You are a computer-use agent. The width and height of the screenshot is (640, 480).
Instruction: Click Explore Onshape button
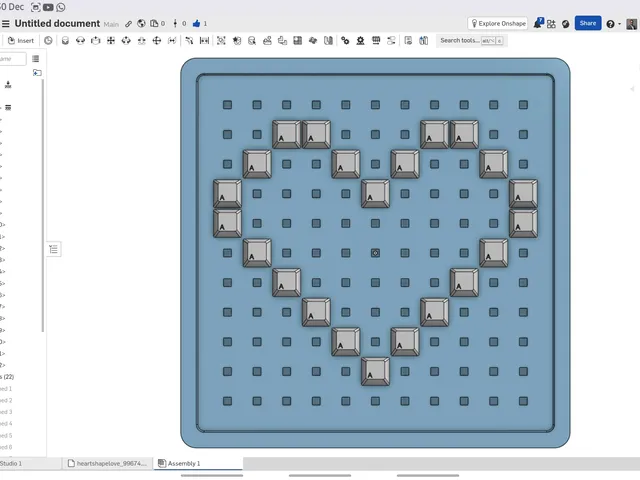(498, 23)
